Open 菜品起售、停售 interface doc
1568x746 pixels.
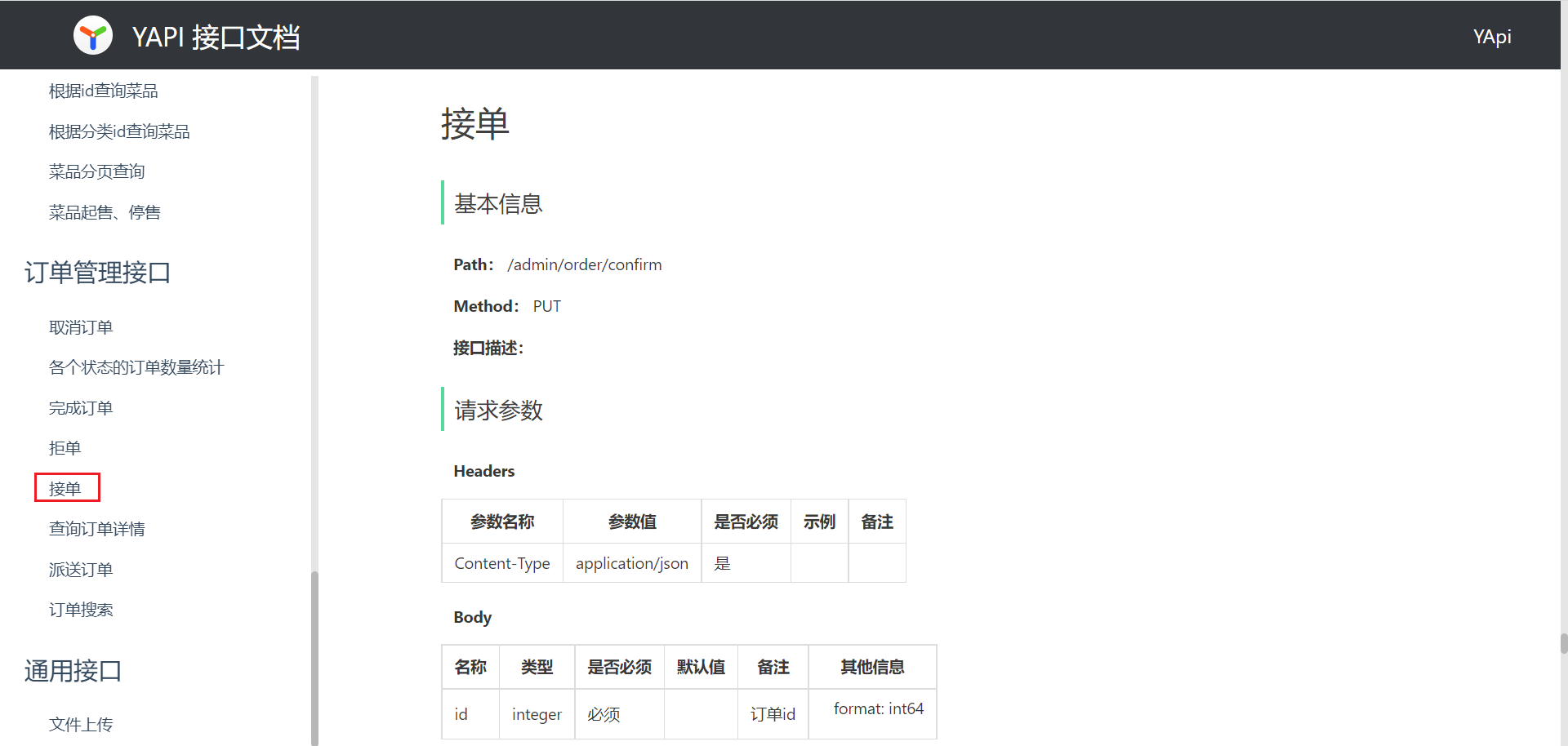tap(105, 212)
